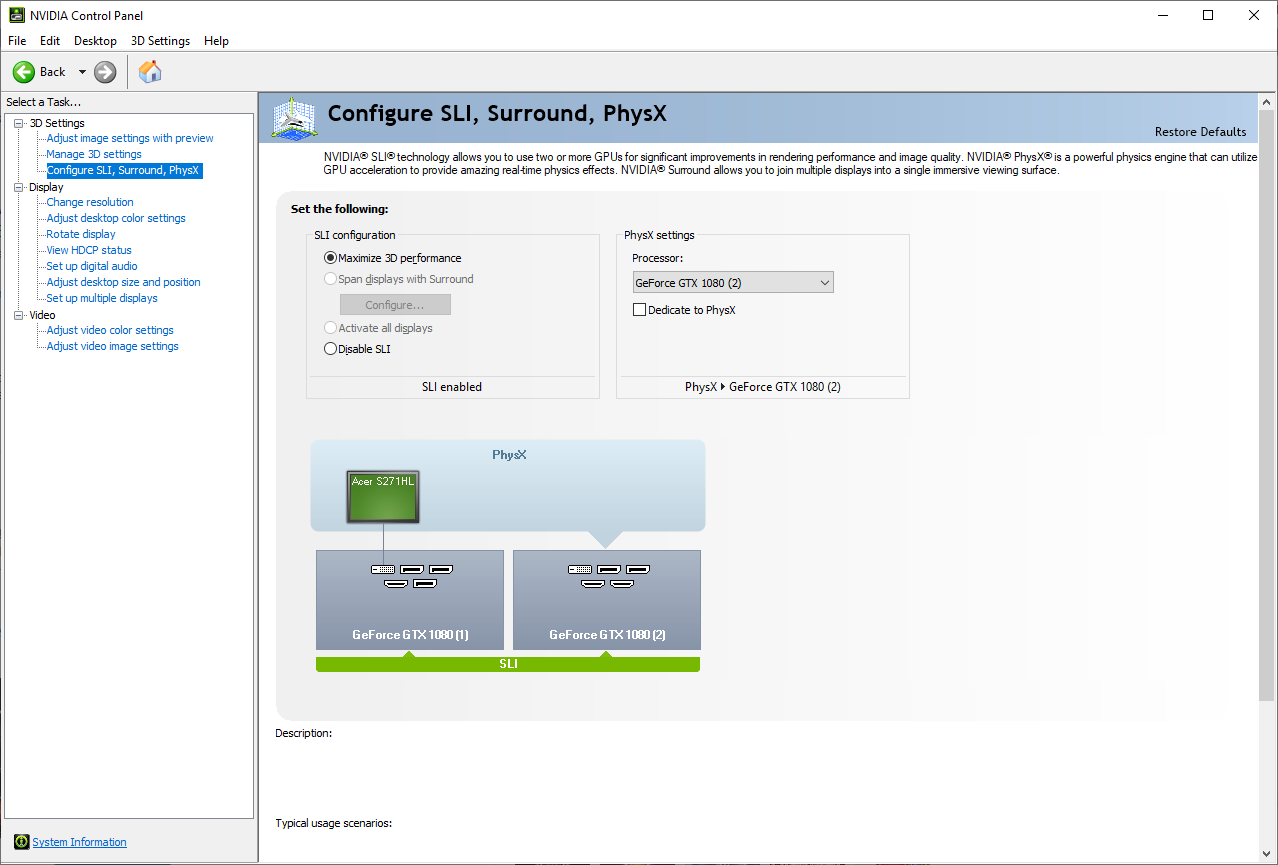Open Adjust desktop size and position
The width and height of the screenshot is (1278, 865).
tap(124, 282)
